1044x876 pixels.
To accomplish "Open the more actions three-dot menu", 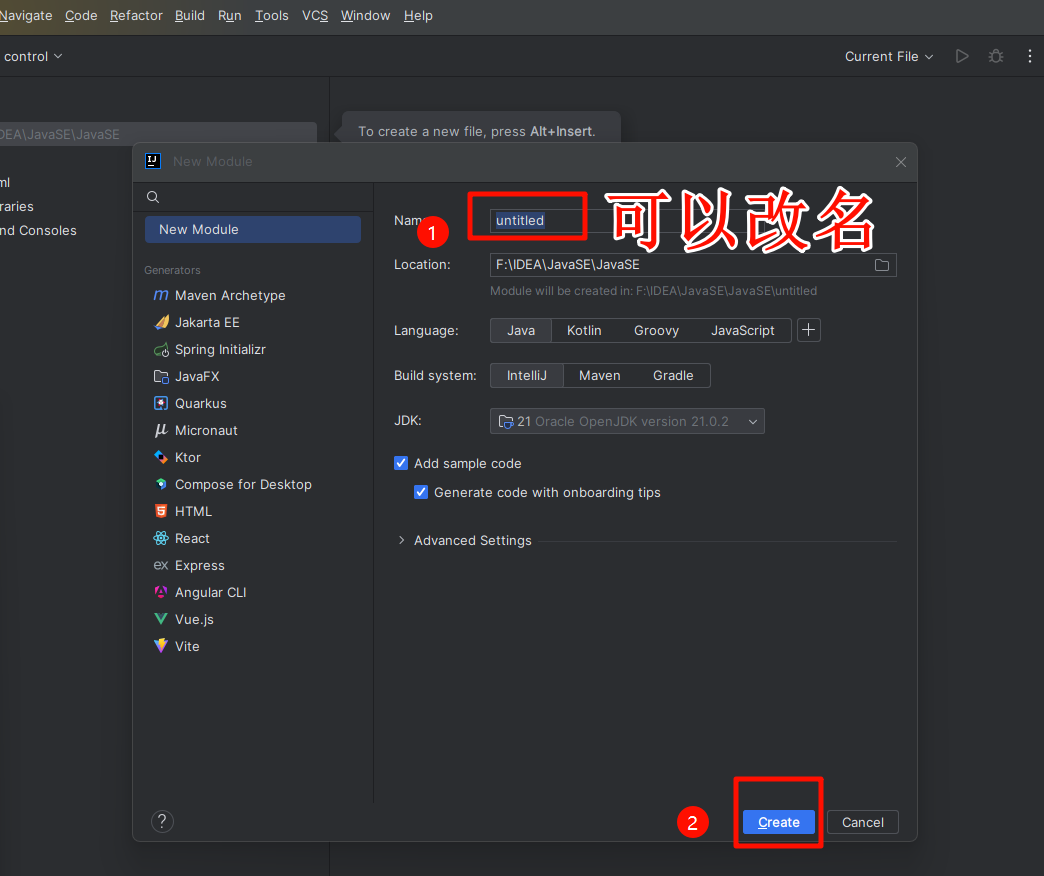I will coord(1029,57).
